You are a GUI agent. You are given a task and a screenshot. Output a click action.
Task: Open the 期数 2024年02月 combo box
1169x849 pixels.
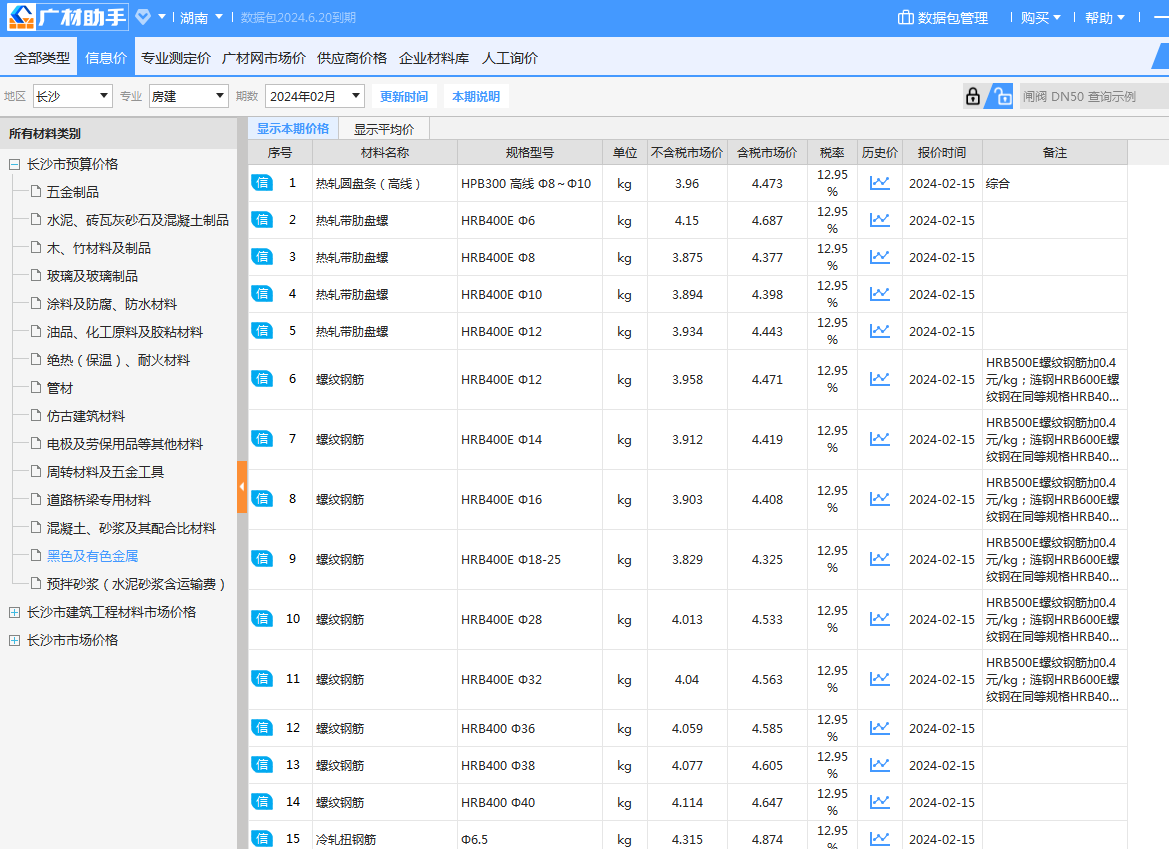[x=315, y=96]
